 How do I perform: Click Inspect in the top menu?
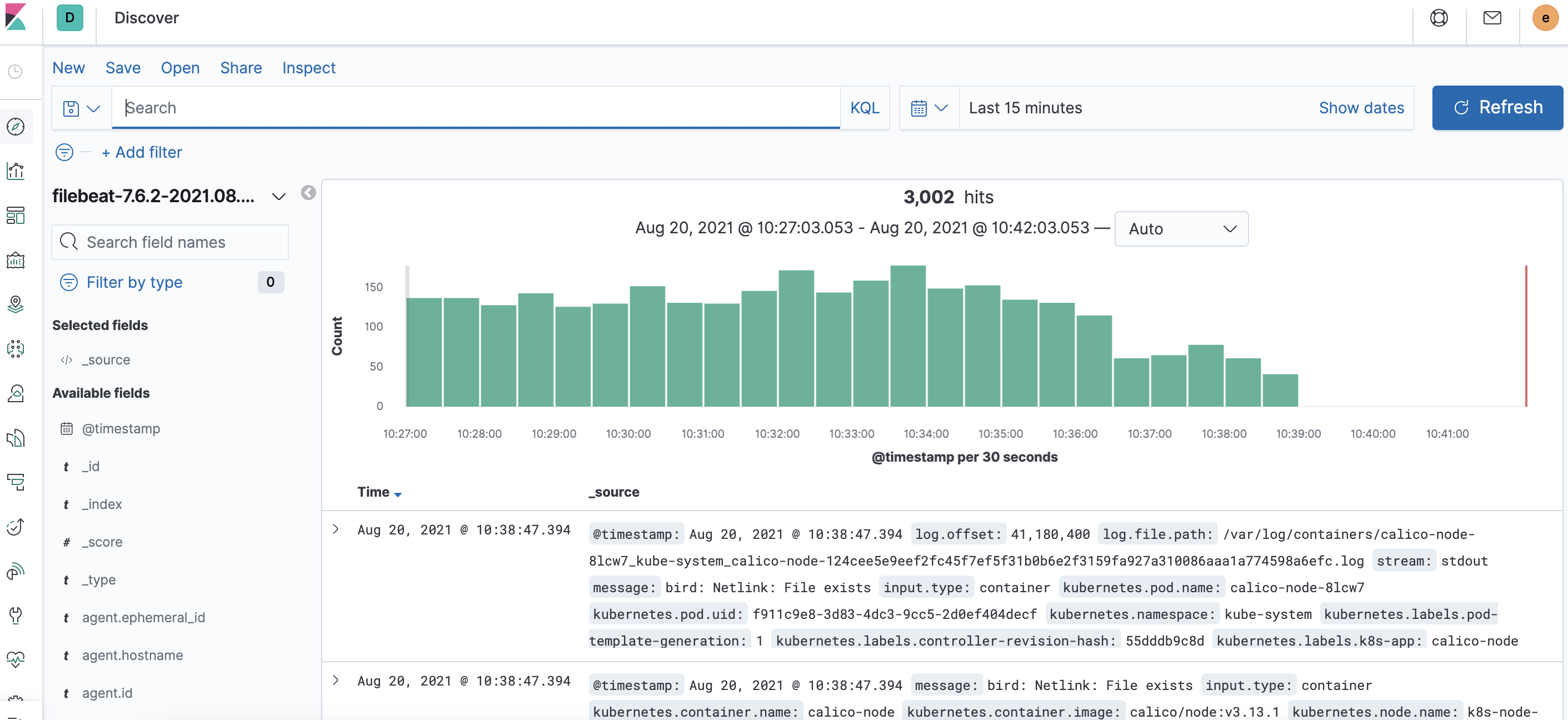click(x=308, y=68)
